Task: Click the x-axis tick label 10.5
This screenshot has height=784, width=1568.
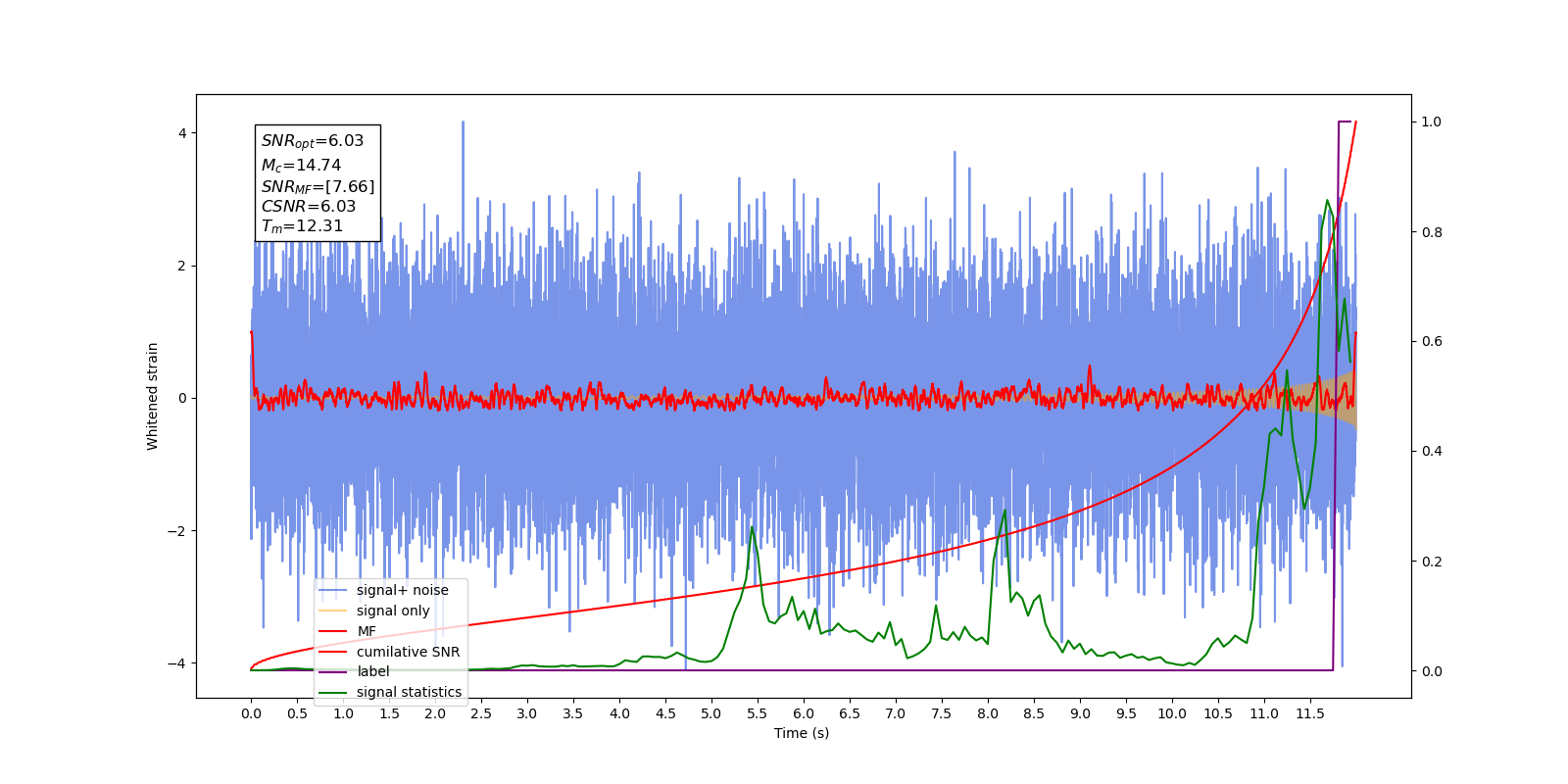Action: pos(1218,713)
